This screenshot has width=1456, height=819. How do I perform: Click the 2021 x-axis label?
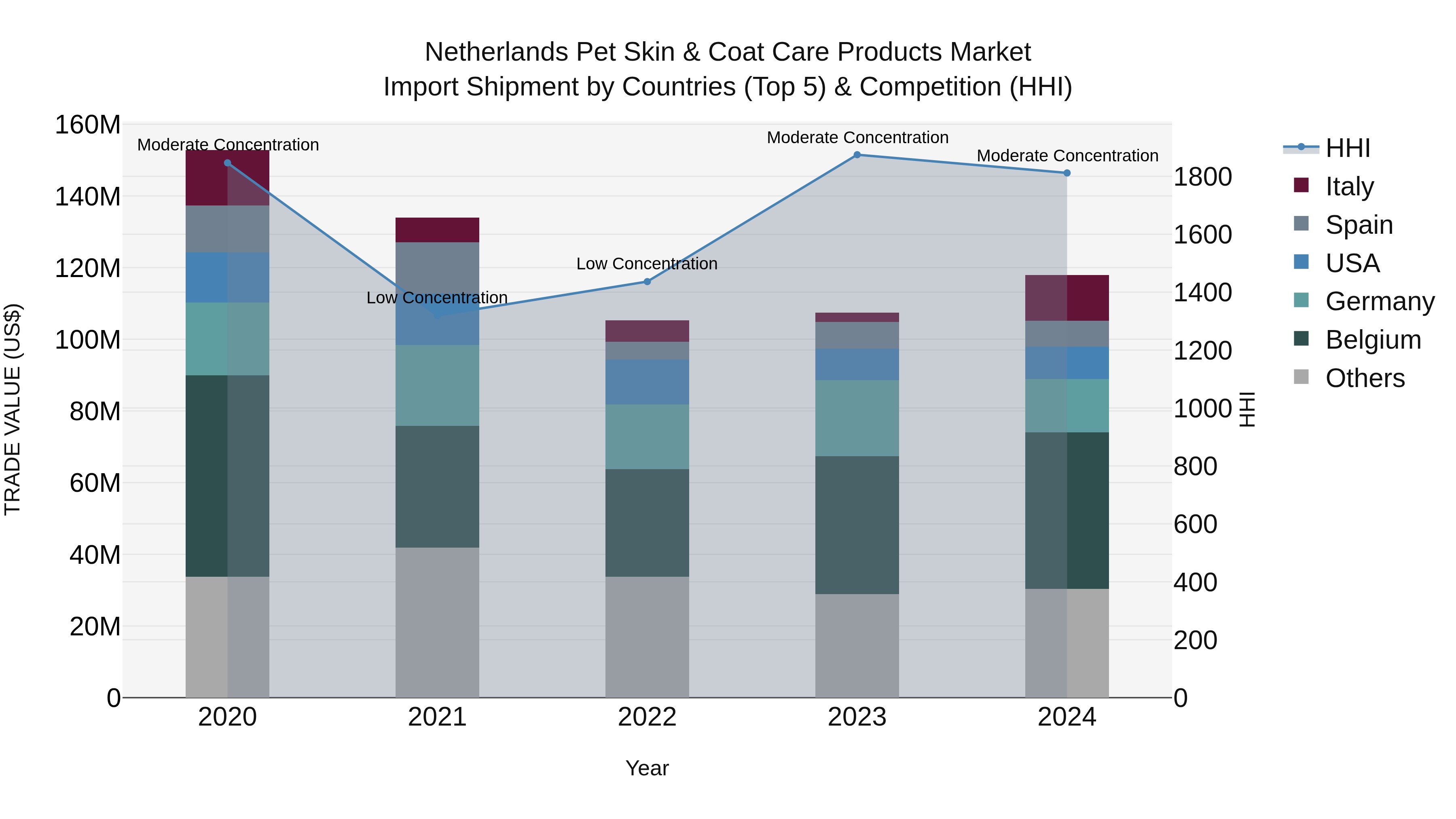pos(438,717)
